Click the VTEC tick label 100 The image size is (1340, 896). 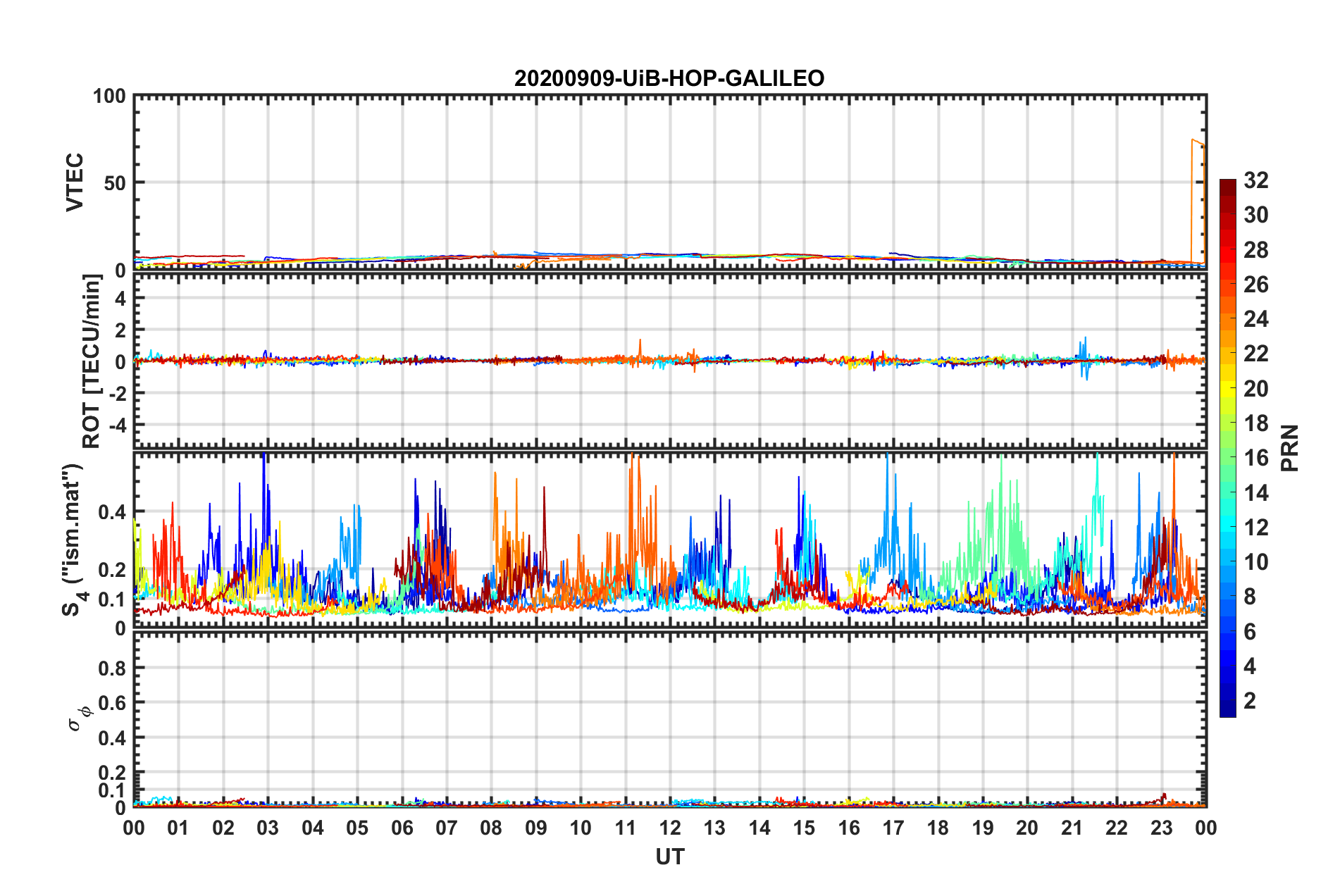coord(109,96)
